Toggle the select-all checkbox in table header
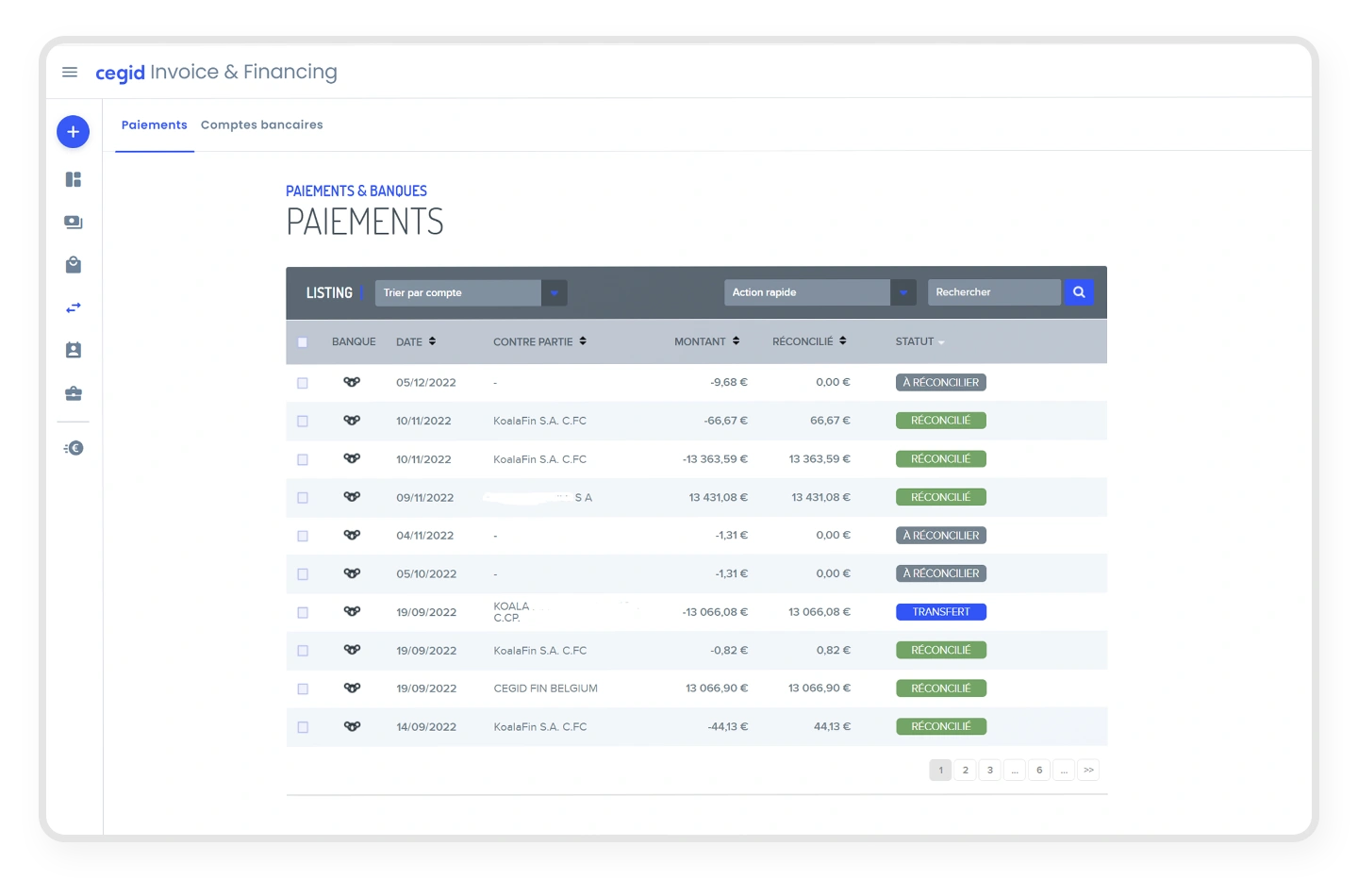This screenshot has height=896, width=1358. pos(303,342)
